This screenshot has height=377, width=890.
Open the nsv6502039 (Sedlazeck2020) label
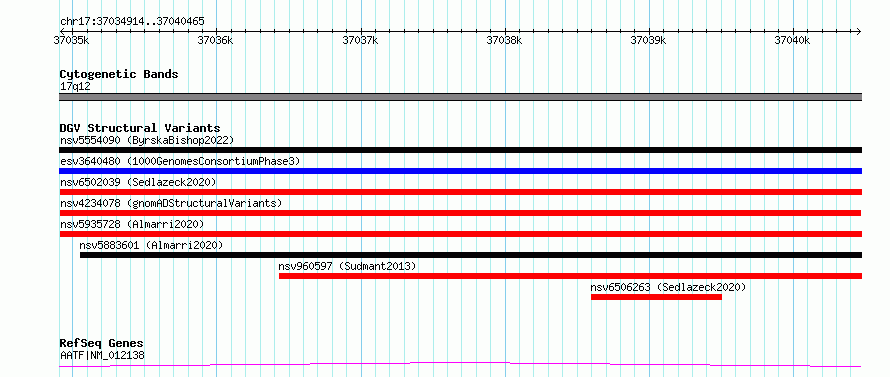tap(138, 182)
